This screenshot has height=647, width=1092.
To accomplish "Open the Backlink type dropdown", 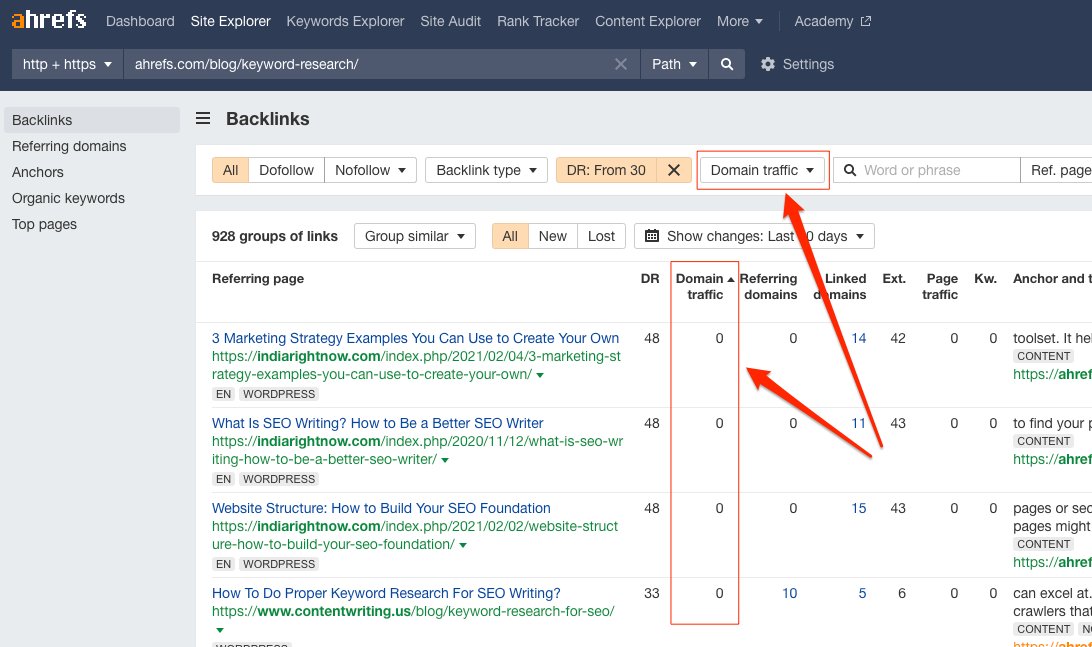I will (x=486, y=170).
